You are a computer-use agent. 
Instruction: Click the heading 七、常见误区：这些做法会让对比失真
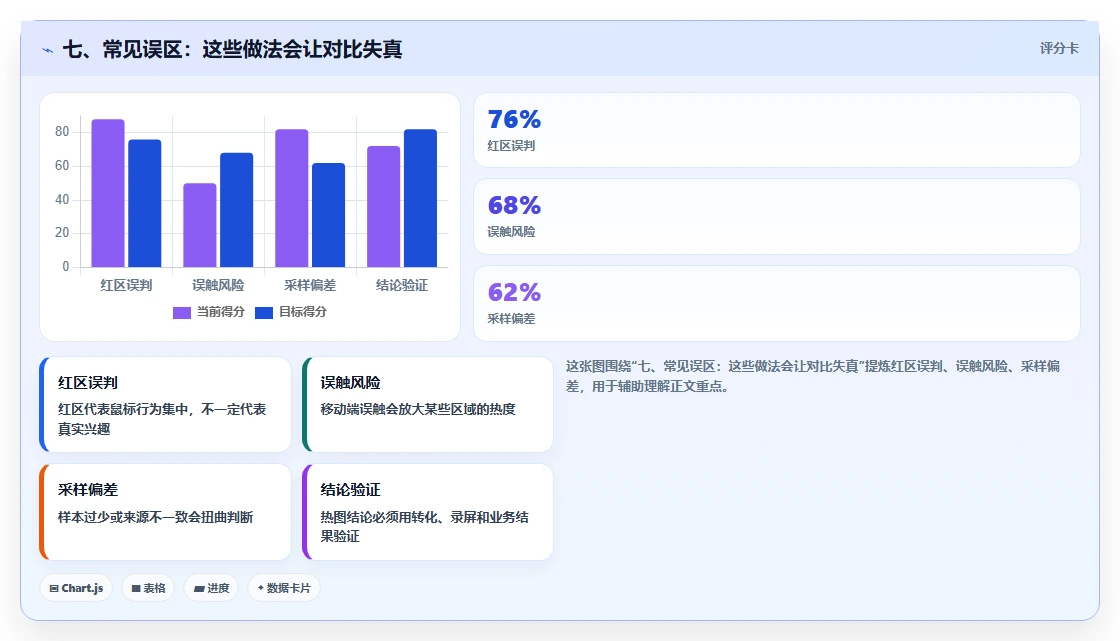click(x=232, y=49)
